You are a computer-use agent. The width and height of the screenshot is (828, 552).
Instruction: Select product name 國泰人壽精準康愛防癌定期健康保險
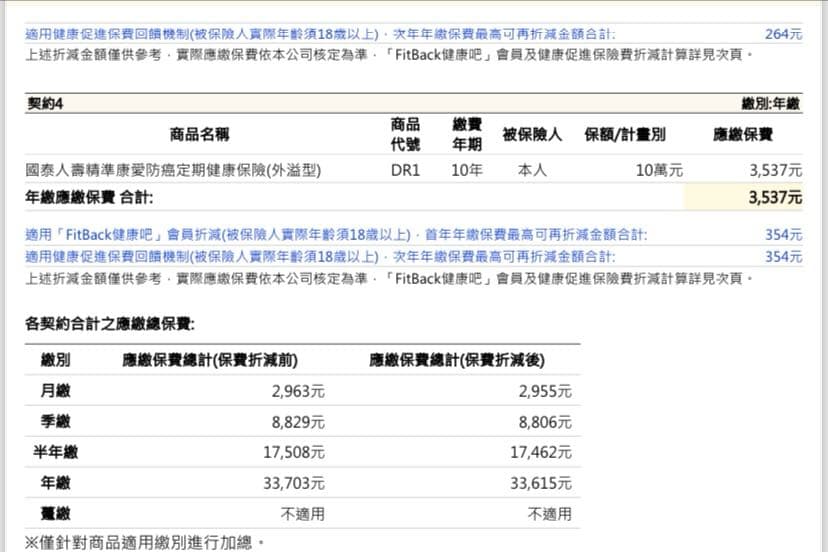click(x=173, y=170)
